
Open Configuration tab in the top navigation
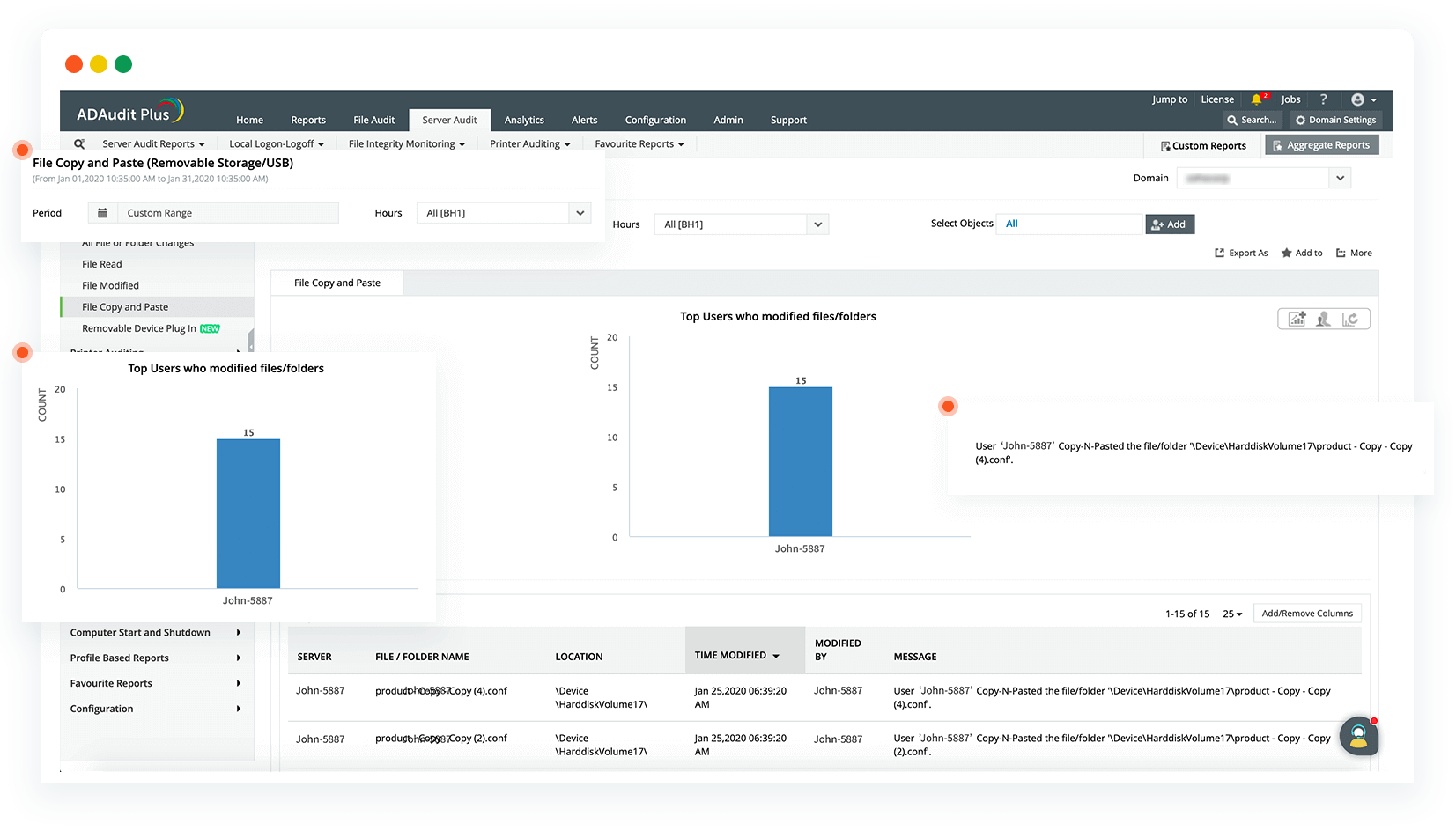click(655, 121)
